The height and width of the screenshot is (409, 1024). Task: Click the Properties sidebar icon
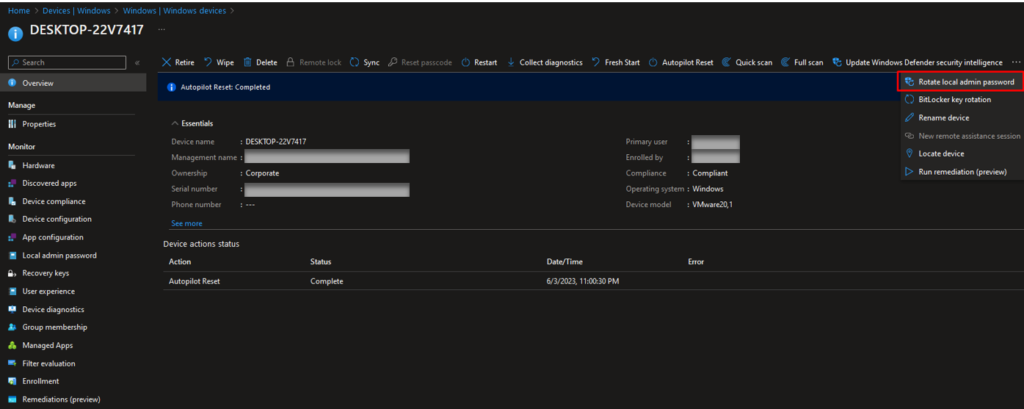(x=12, y=124)
